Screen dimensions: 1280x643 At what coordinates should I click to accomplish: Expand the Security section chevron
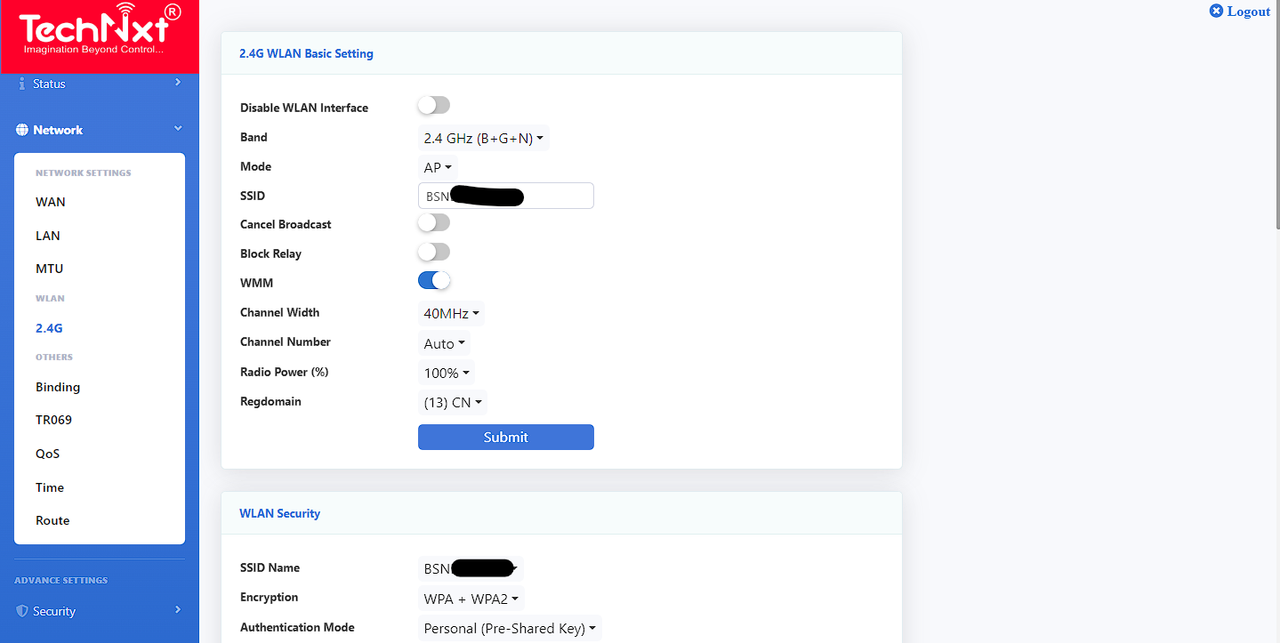tap(177, 609)
